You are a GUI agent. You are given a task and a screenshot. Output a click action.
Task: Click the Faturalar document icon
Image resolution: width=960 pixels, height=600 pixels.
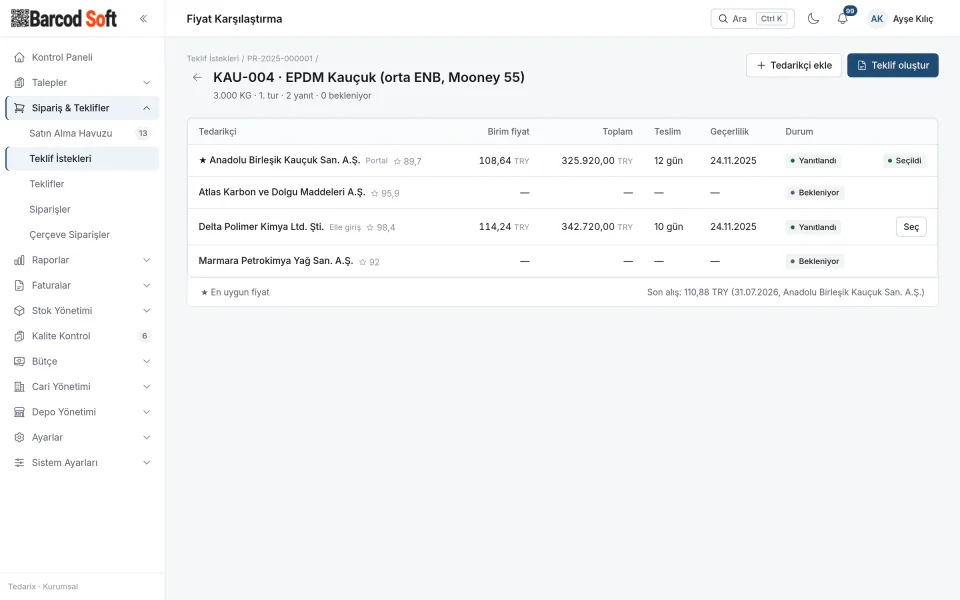(20, 285)
